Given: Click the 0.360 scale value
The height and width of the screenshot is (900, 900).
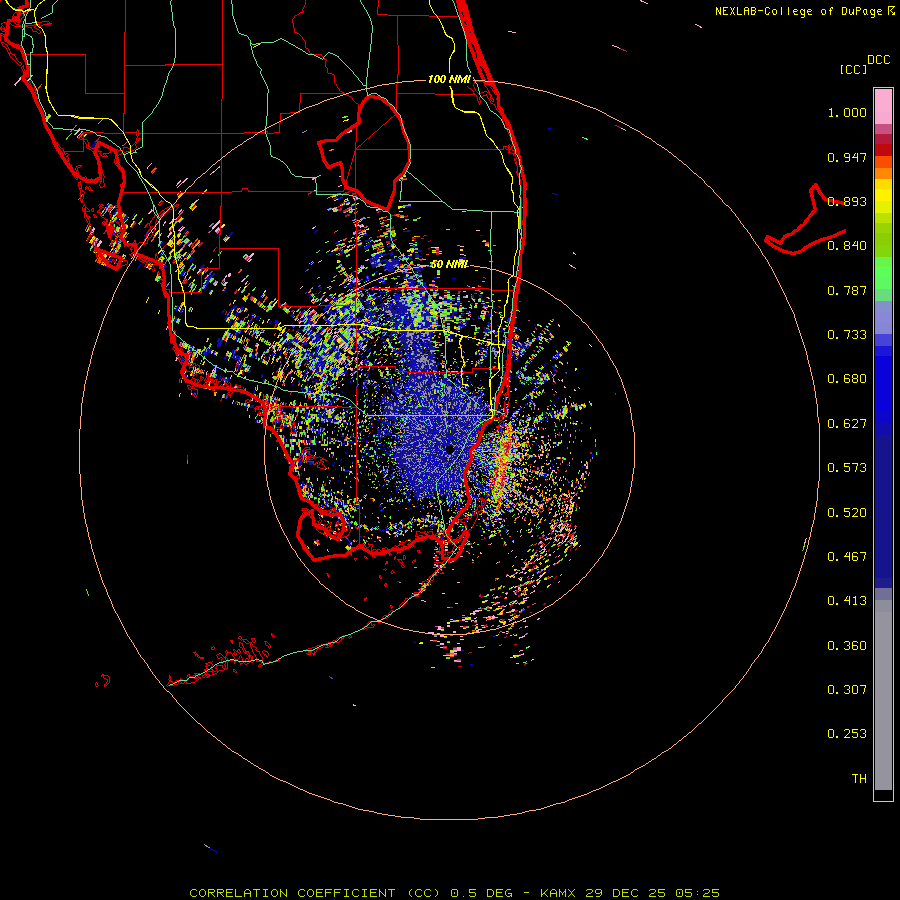Looking at the screenshot, I should click(847, 646).
